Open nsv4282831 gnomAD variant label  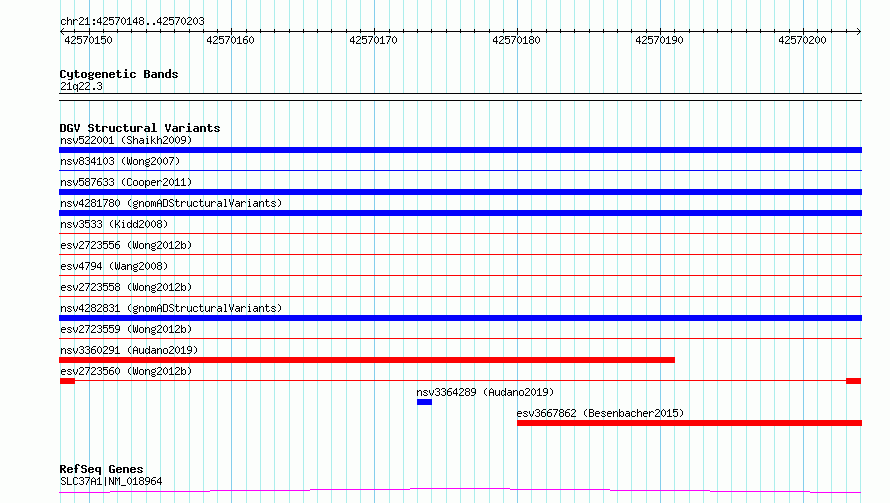[x=171, y=308]
